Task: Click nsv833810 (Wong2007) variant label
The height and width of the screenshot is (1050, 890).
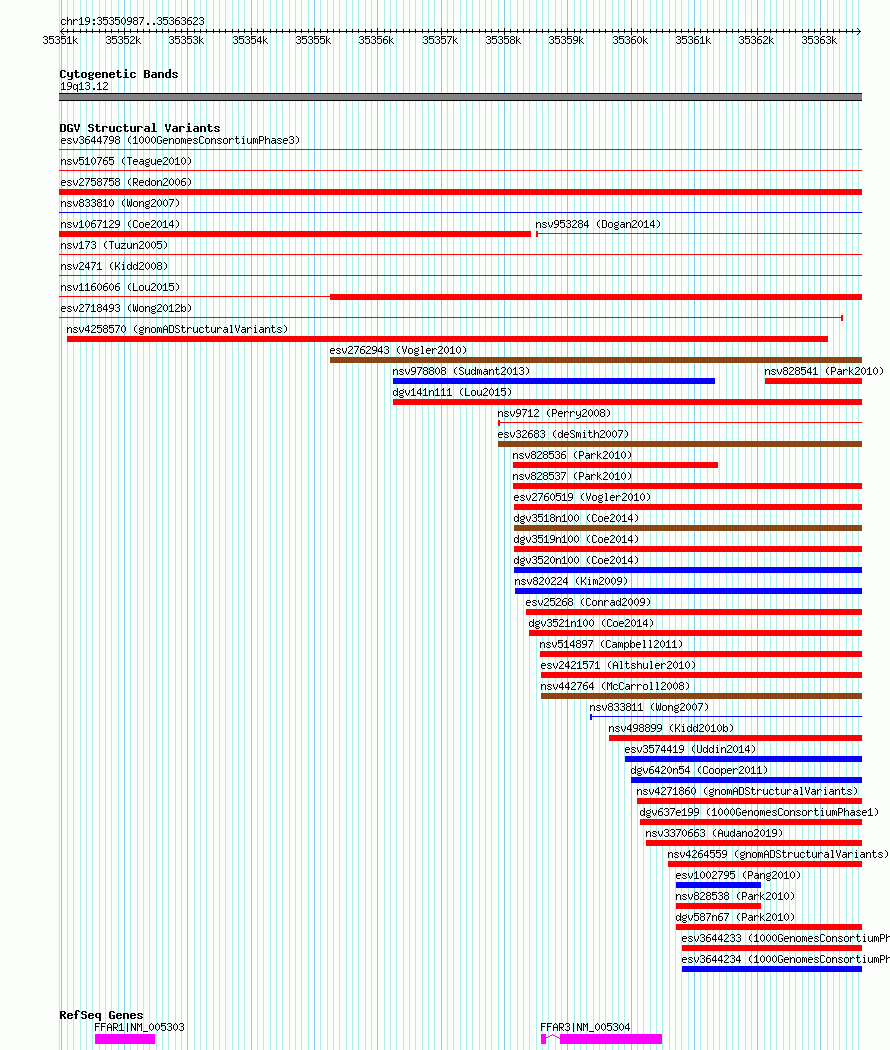Action: click(120, 204)
